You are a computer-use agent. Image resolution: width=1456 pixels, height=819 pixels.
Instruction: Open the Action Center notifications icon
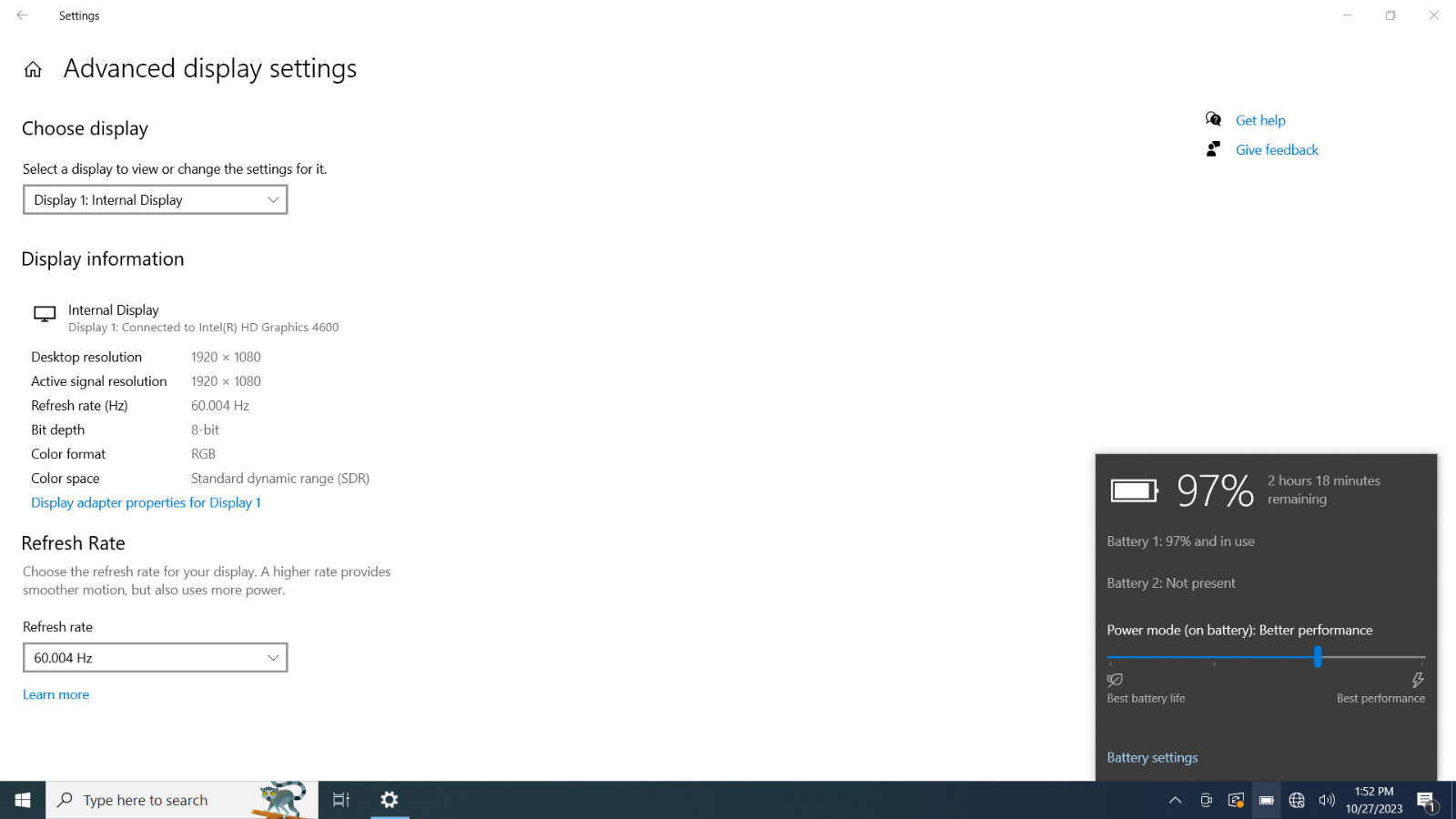[x=1427, y=801]
